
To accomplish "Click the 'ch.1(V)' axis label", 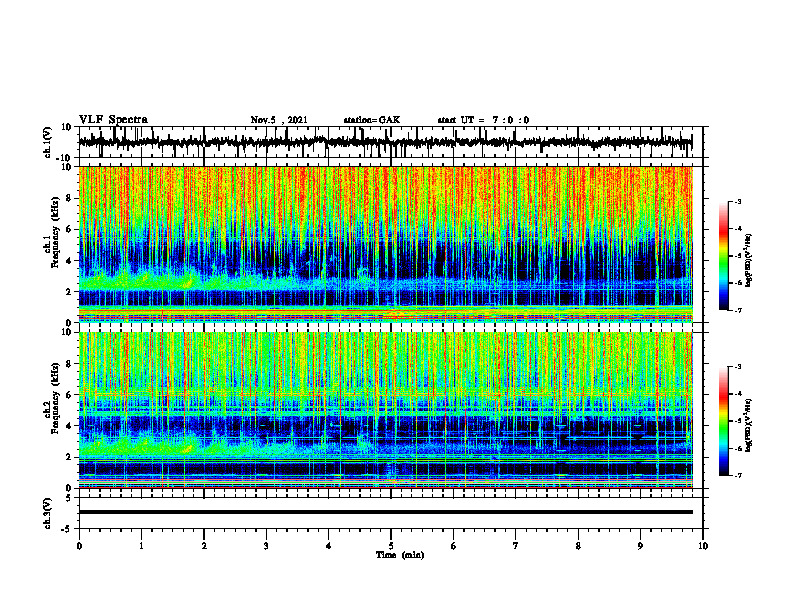I will pyautogui.click(x=48, y=142).
